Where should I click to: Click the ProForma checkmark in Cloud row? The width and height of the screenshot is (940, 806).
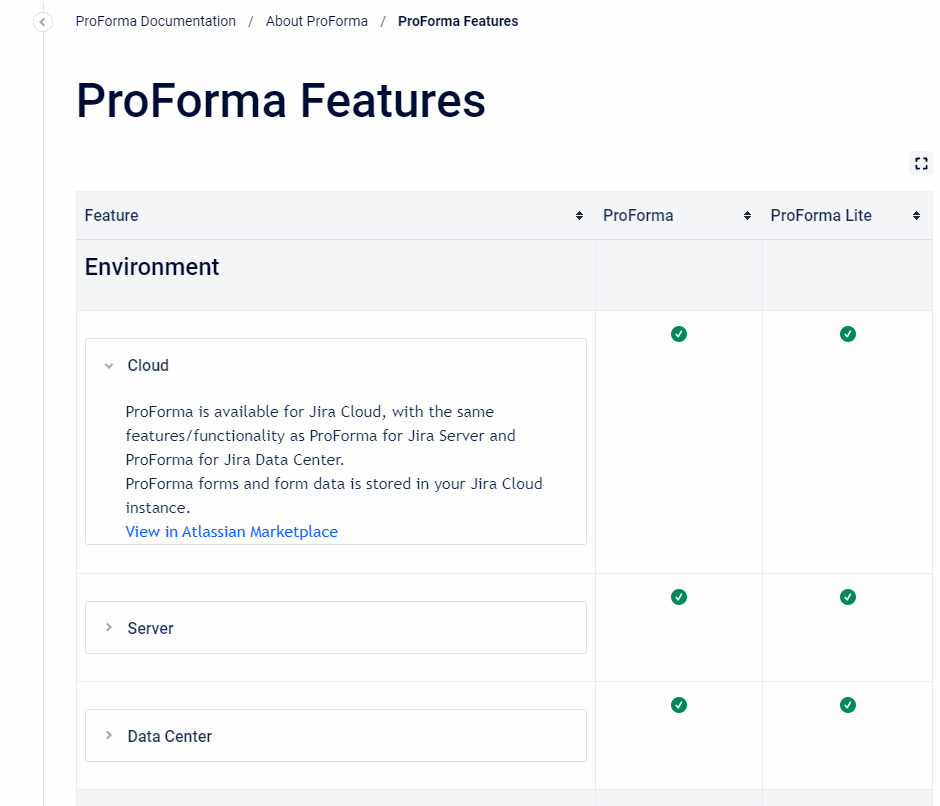point(679,334)
